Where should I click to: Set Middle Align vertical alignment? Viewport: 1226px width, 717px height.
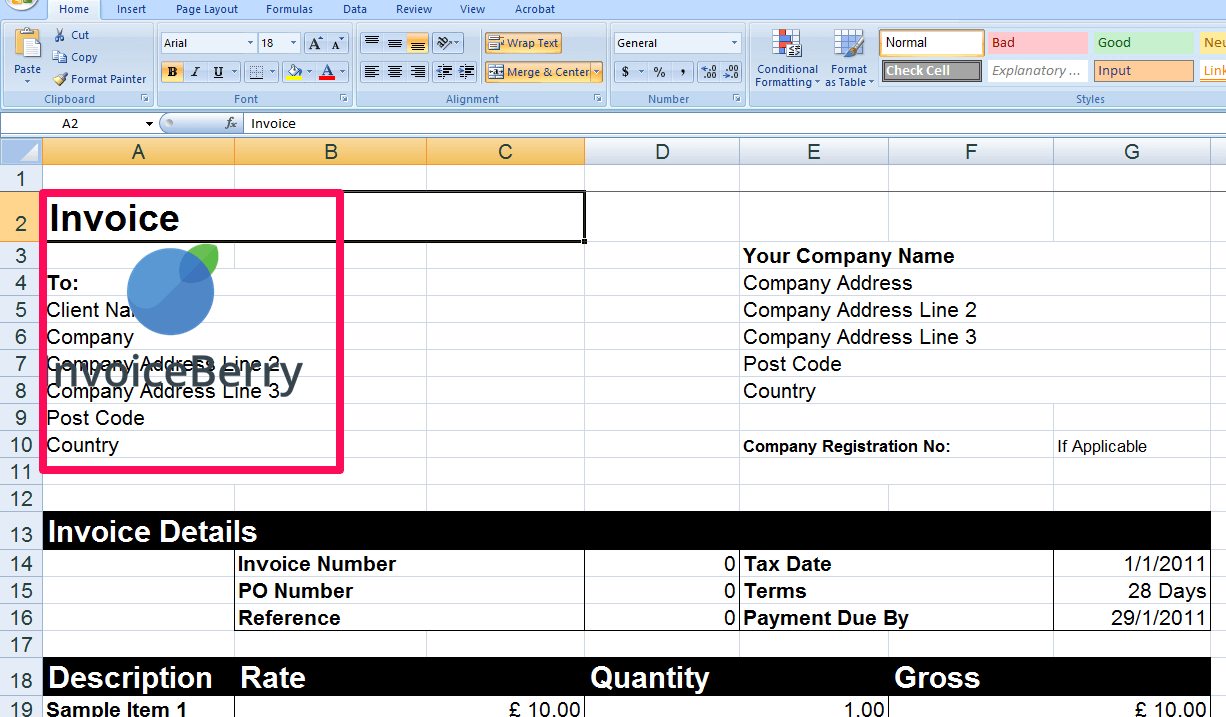pos(394,43)
